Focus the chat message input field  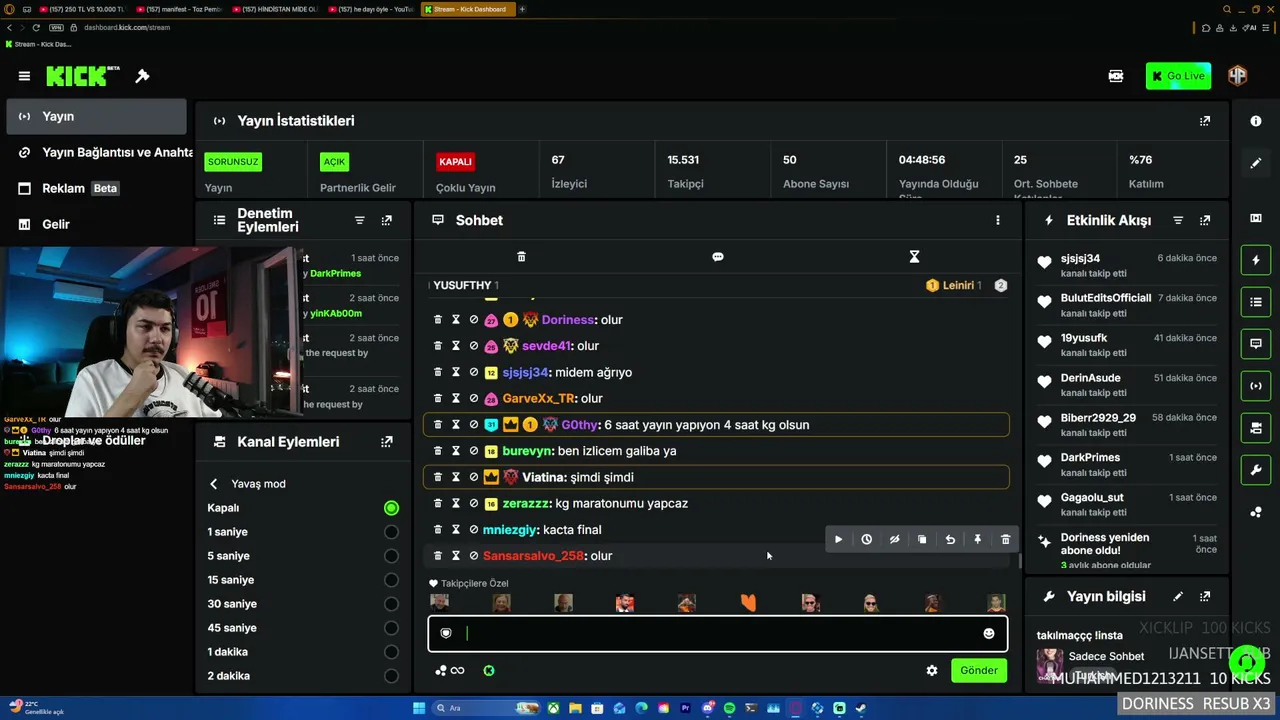click(718, 633)
